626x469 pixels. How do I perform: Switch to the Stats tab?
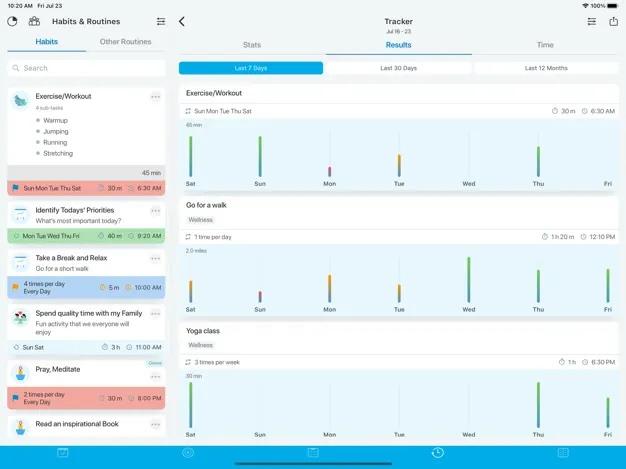pos(252,45)
